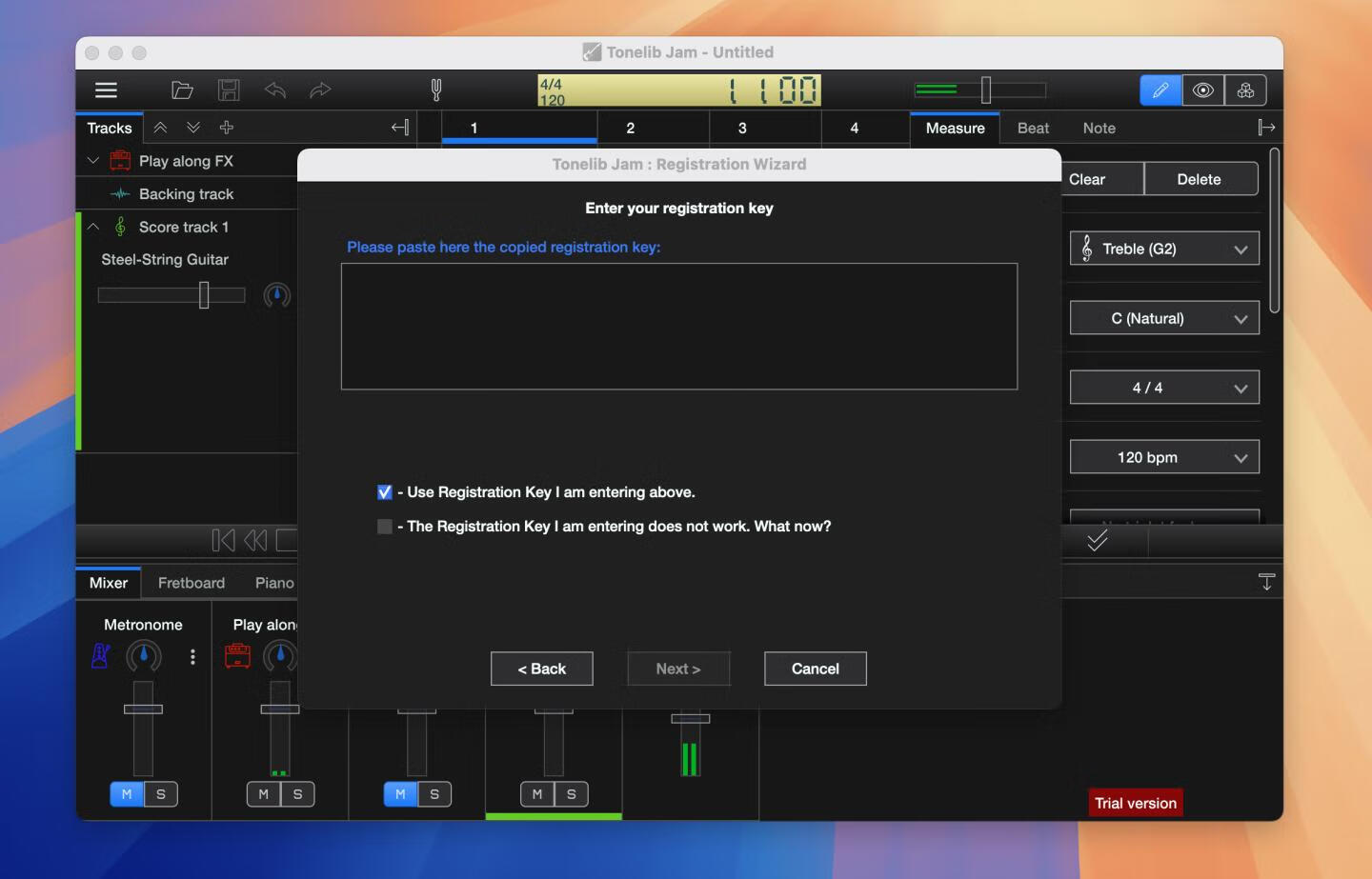
Task: Click the save floppy disk icon
Action: pyautogui.click(x=229, y=90)
